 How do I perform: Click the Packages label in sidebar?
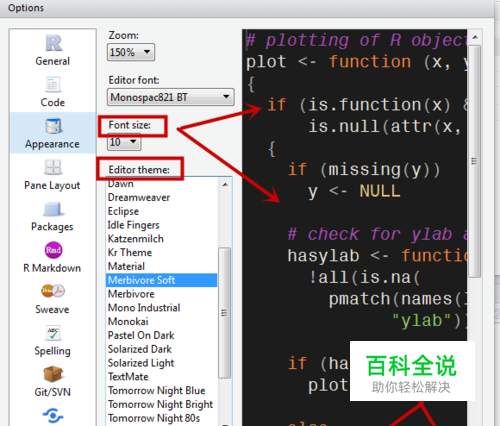click(52, 227)
